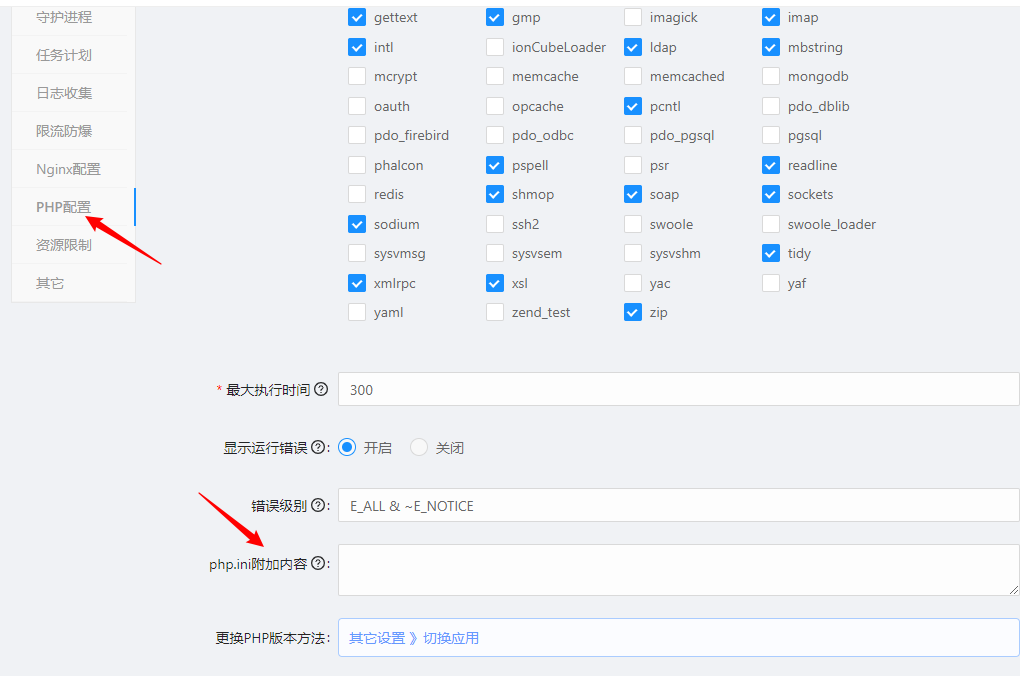Focus the php.ini附加内容 text area
This screenshot has height=676, width=1020.
point(678,569)
